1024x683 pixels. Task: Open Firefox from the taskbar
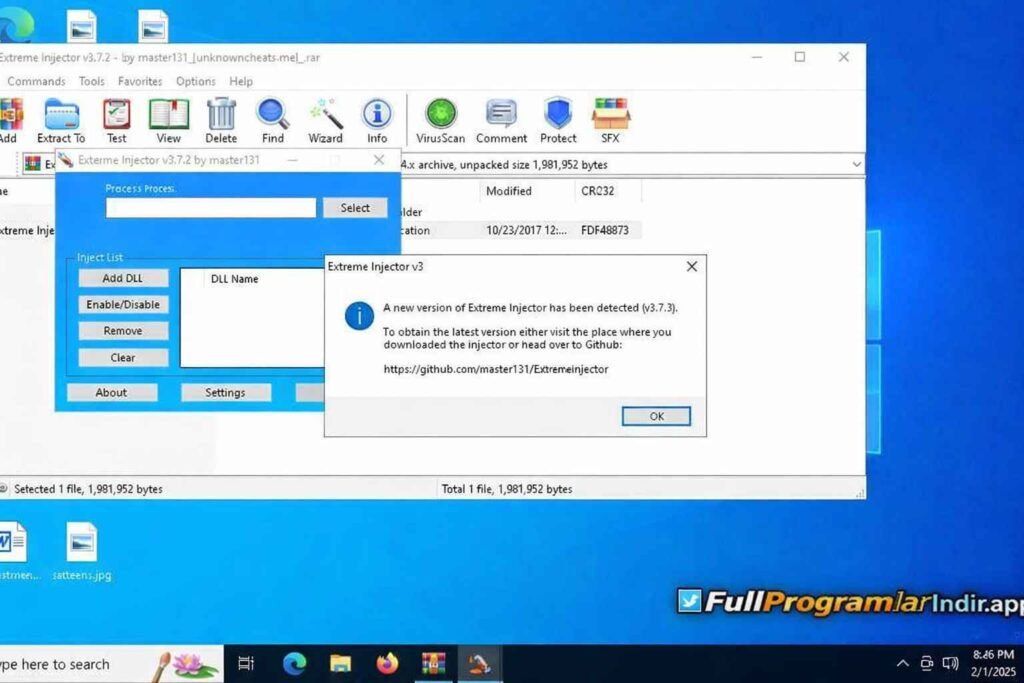tap(387, 663)
